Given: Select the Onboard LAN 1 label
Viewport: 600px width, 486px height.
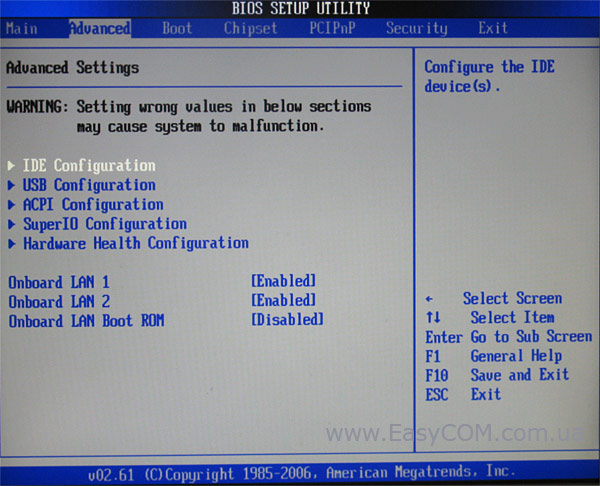Looking at the screenshot, I should pos(59,282).
